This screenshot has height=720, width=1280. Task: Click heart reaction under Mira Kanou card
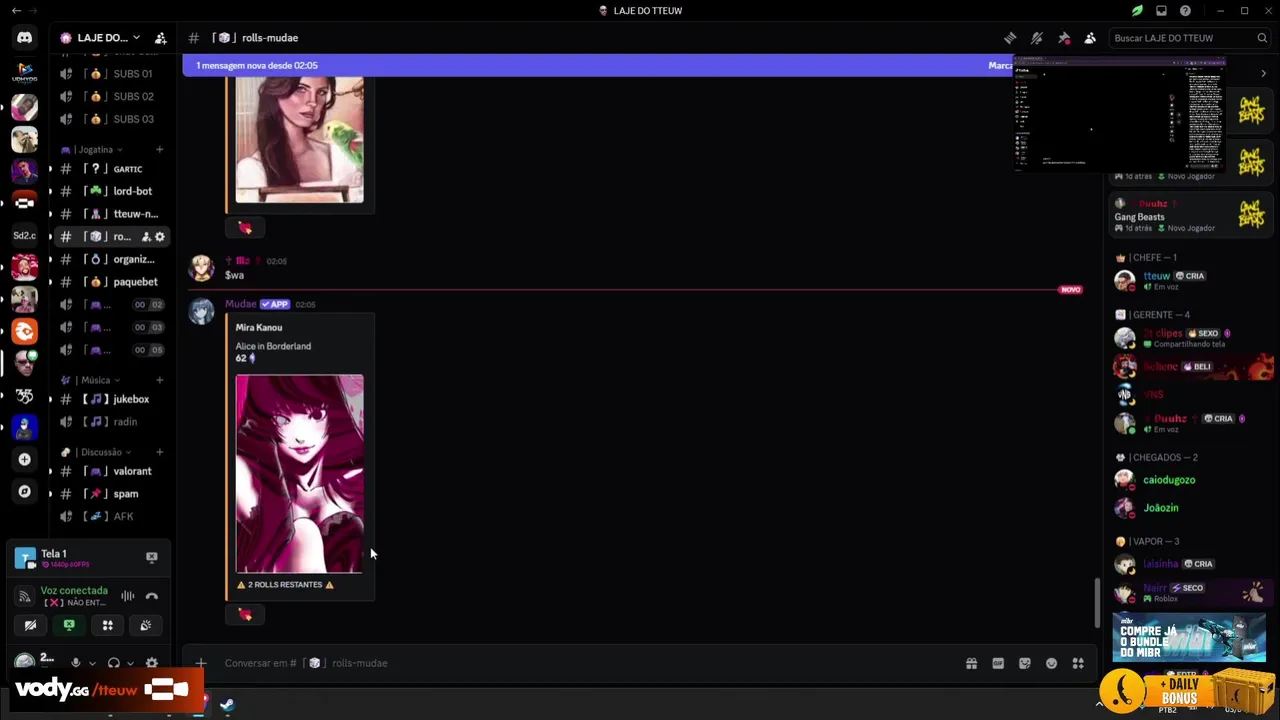tap(245, 615)
